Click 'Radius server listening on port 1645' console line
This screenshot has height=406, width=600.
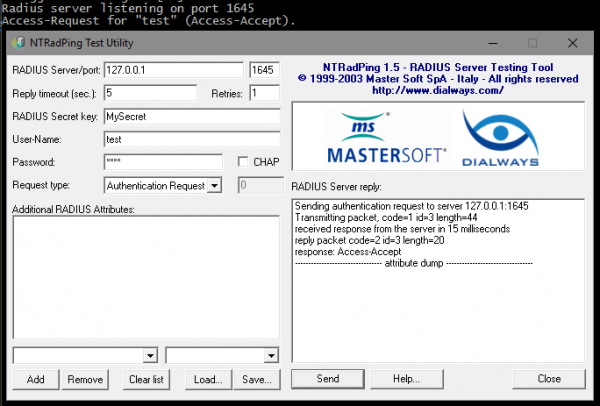(127, 7)
